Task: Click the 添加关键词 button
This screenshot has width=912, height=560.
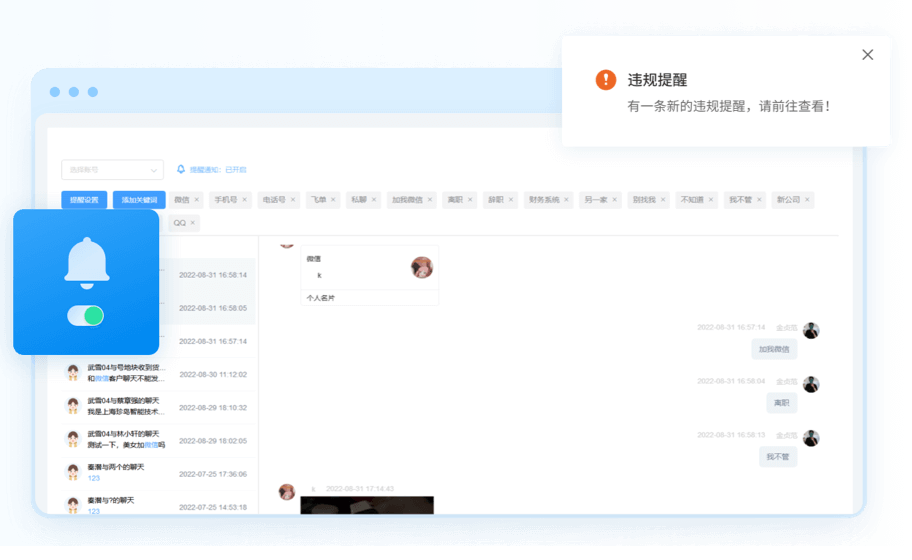Action: (x=139, y=200)
